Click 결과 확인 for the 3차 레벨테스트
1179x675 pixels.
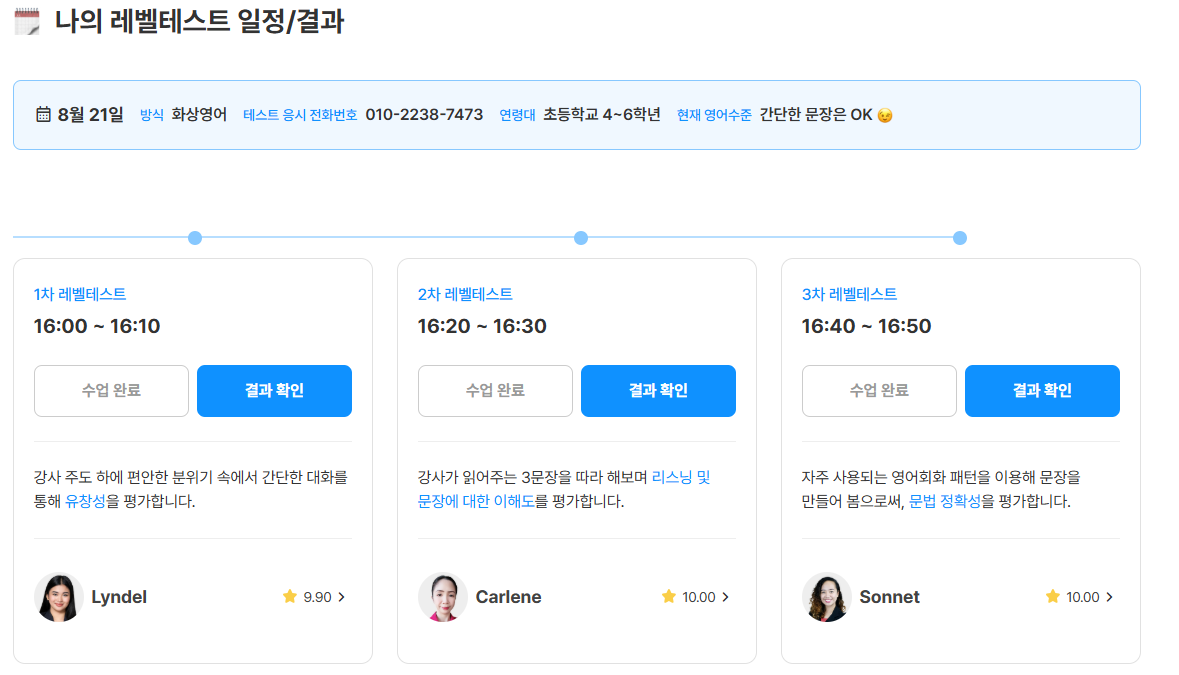[x=1042, y=391]
